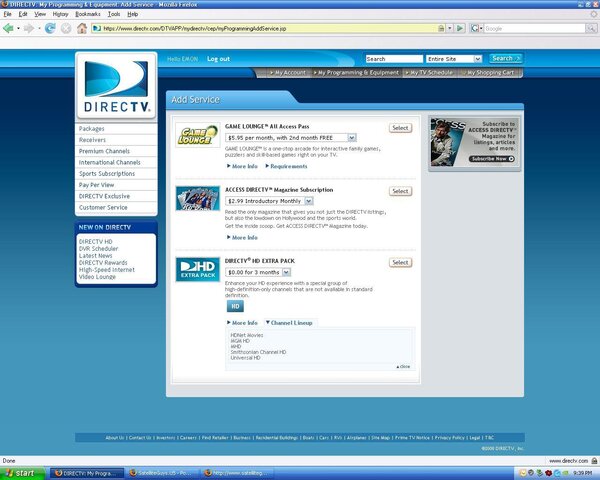Open the Help menu

point(133,14)
